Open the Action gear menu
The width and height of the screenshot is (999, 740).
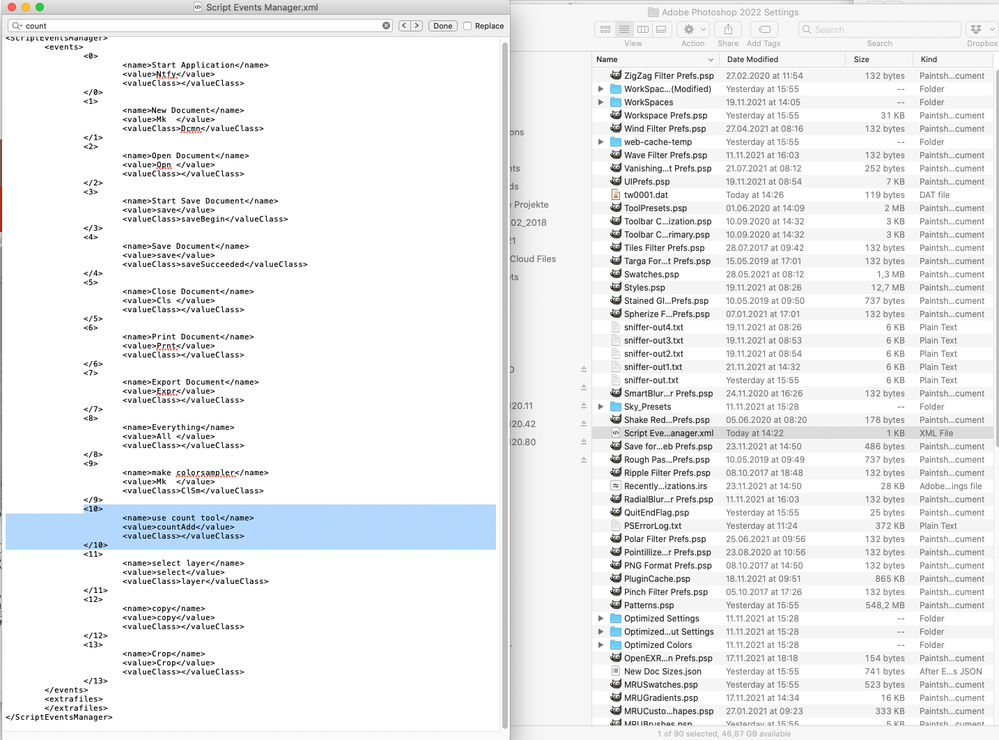coord(693,29)
